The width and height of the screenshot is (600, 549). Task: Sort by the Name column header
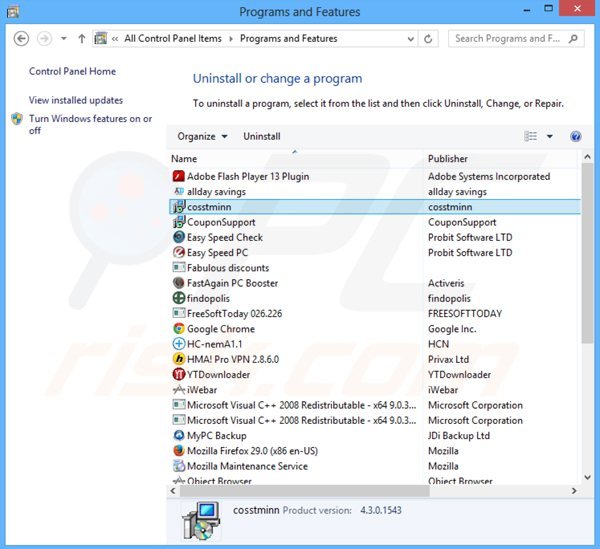click(x=185, y=159)
